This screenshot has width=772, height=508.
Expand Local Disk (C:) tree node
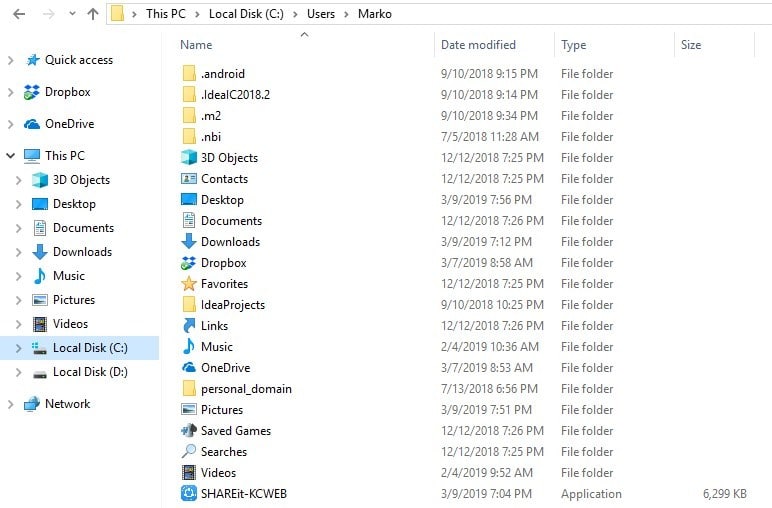point(19,348)
